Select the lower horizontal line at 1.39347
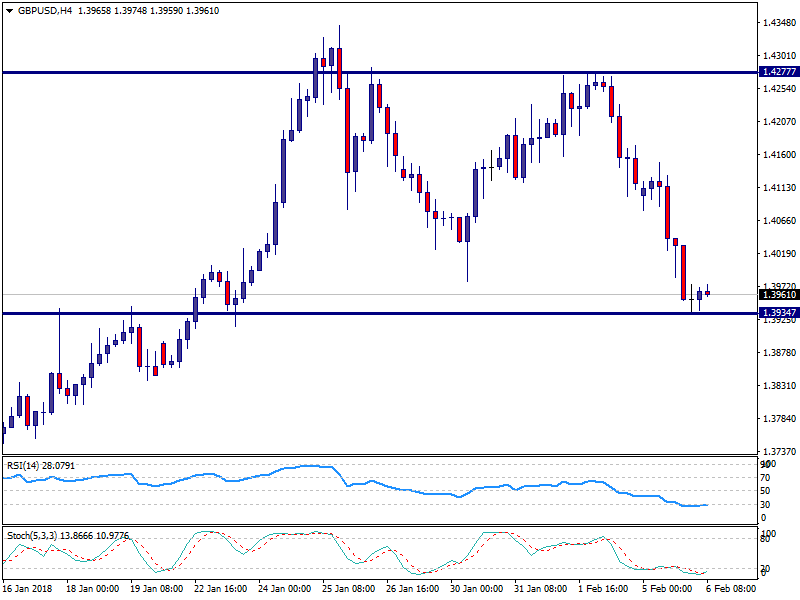This screenshot has height=600, width=800. tap(400, 313)
